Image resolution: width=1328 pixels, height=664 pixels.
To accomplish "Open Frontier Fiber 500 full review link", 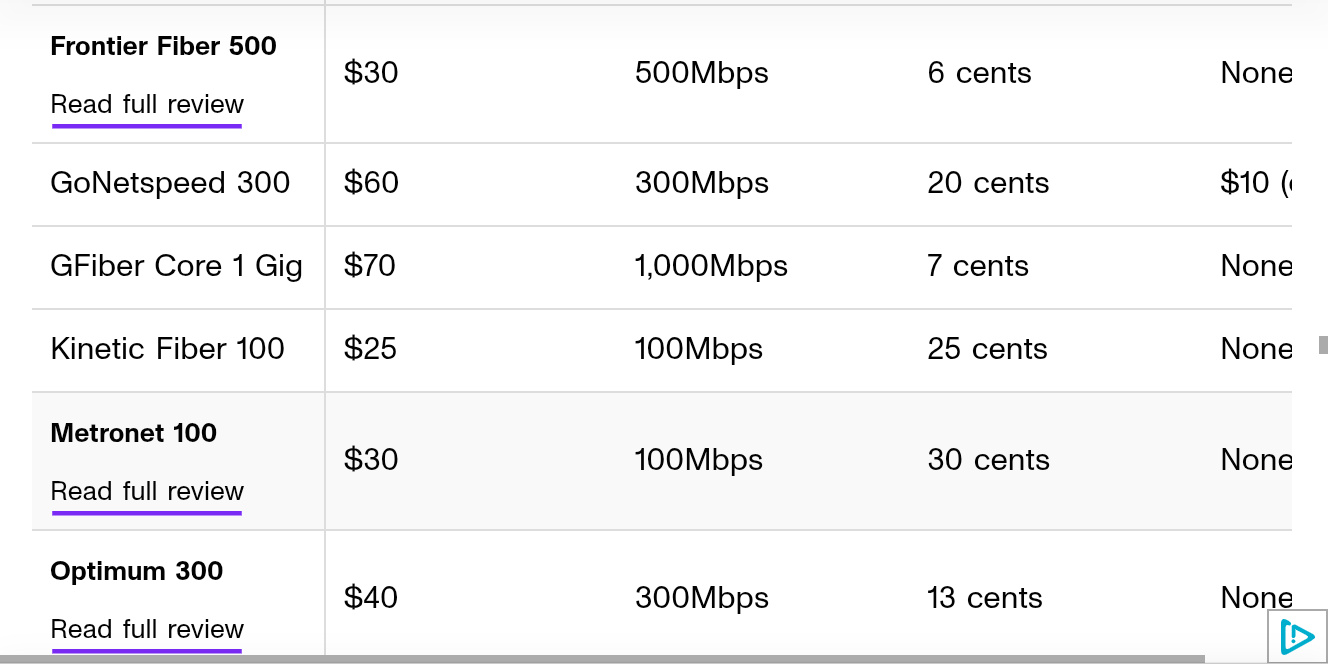I will [147, 105].
